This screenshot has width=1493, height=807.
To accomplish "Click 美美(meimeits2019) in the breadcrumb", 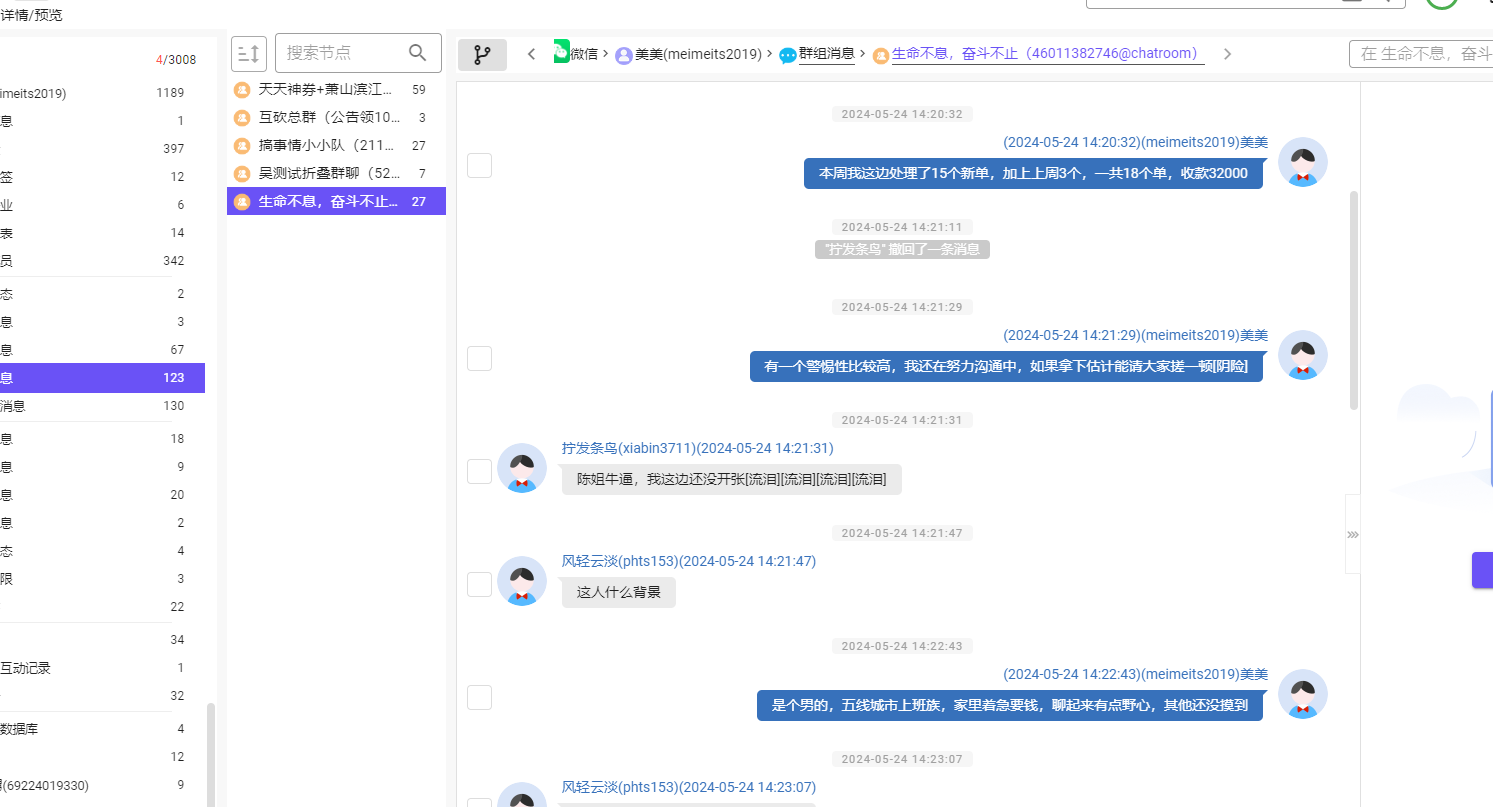I will [698, 55].
